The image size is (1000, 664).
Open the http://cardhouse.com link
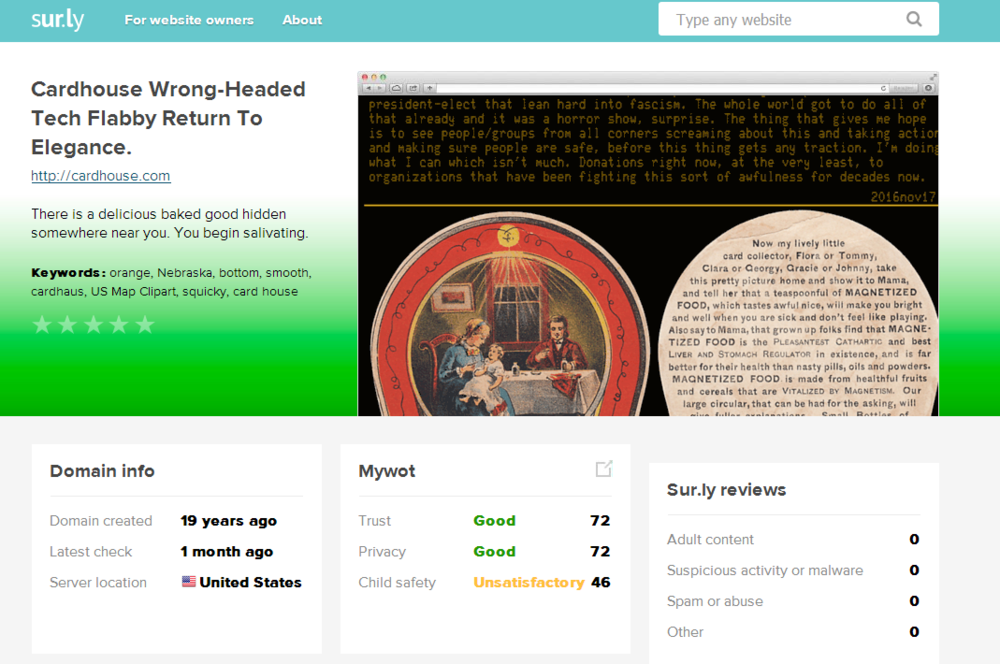point(101,175)
